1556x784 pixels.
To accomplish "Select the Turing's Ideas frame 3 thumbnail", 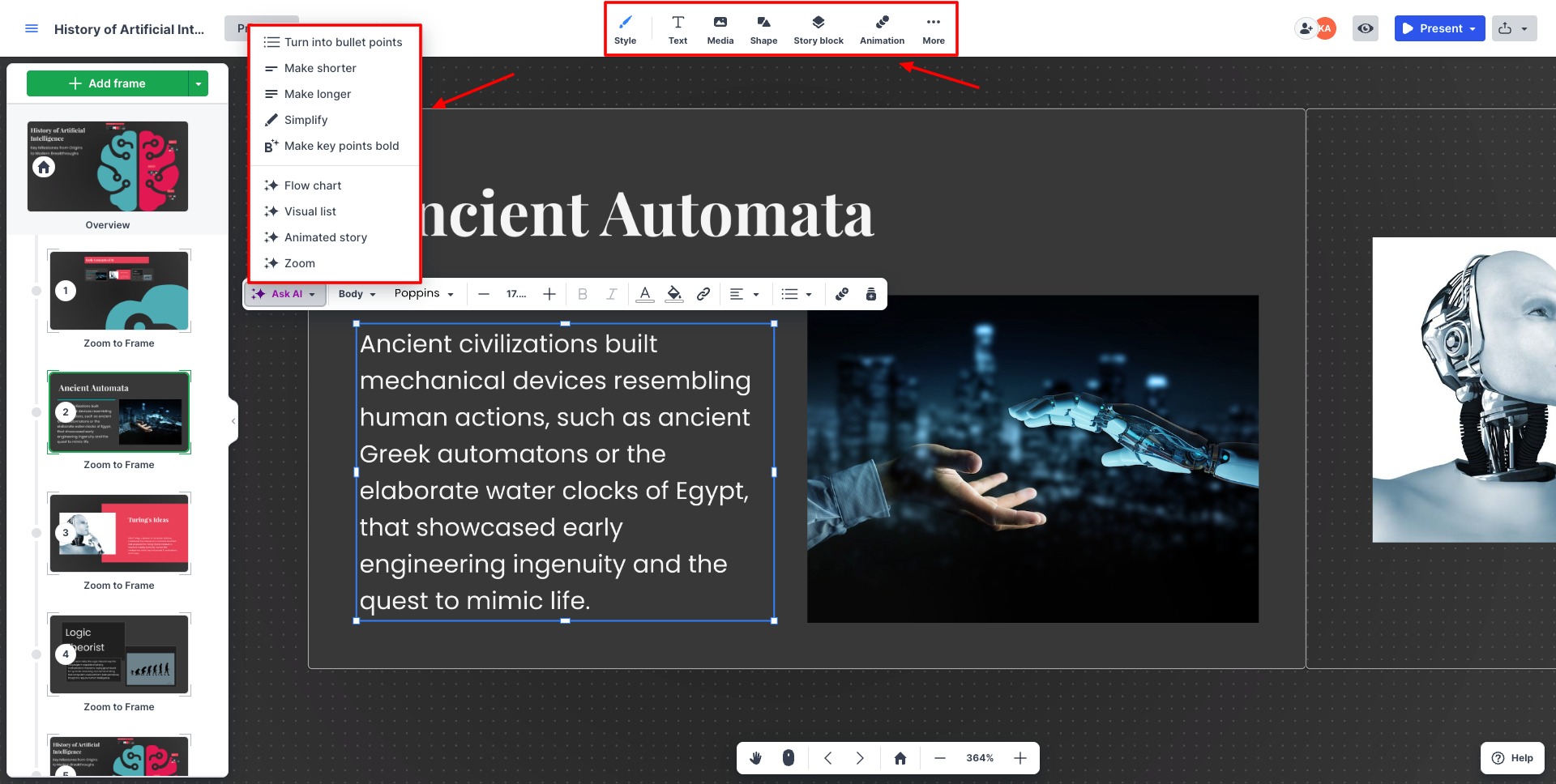I will [x=119, y=534].
